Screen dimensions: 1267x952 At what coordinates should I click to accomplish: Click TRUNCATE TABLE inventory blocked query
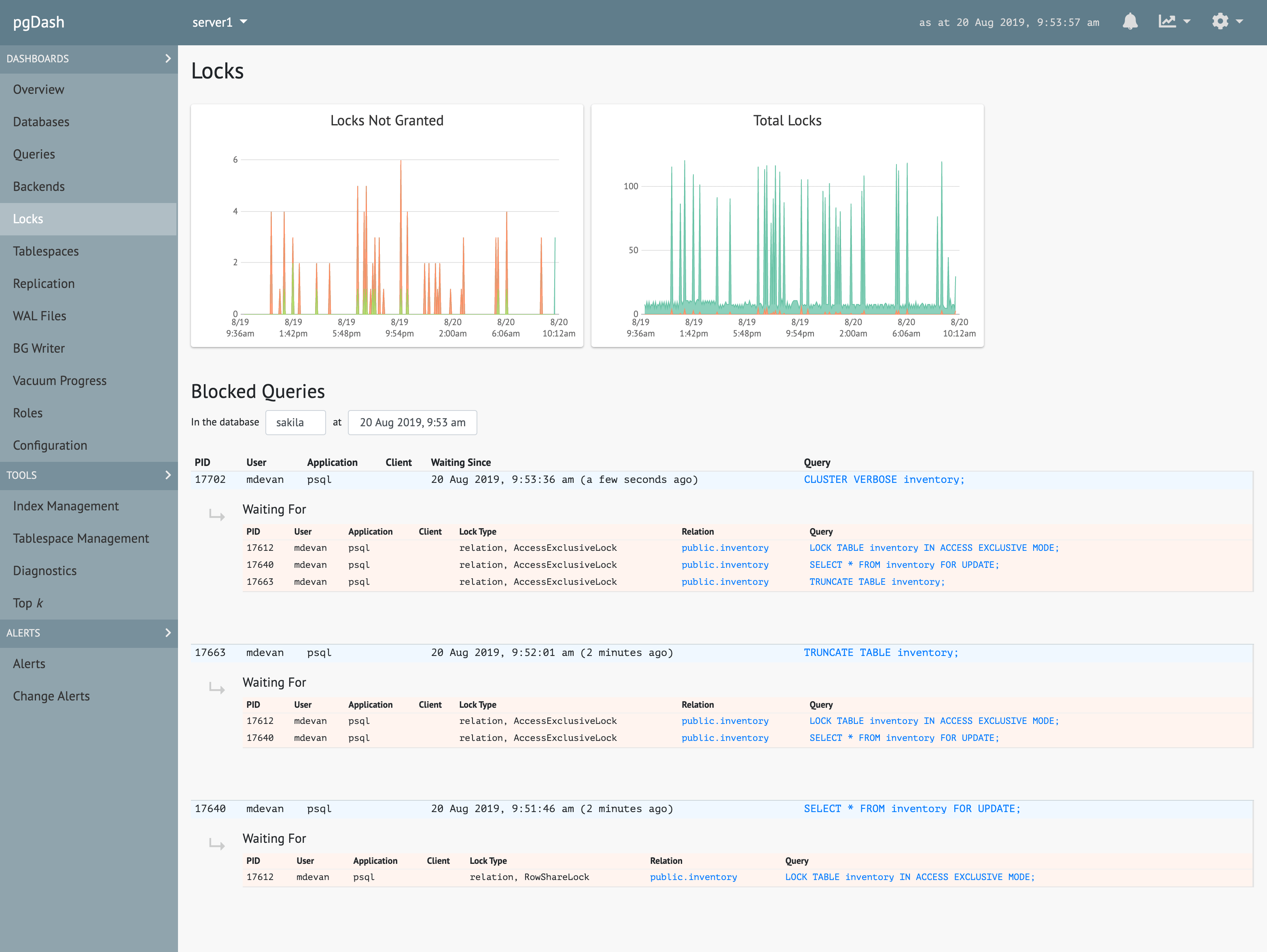pyautogui.click(x=880, y=653)
